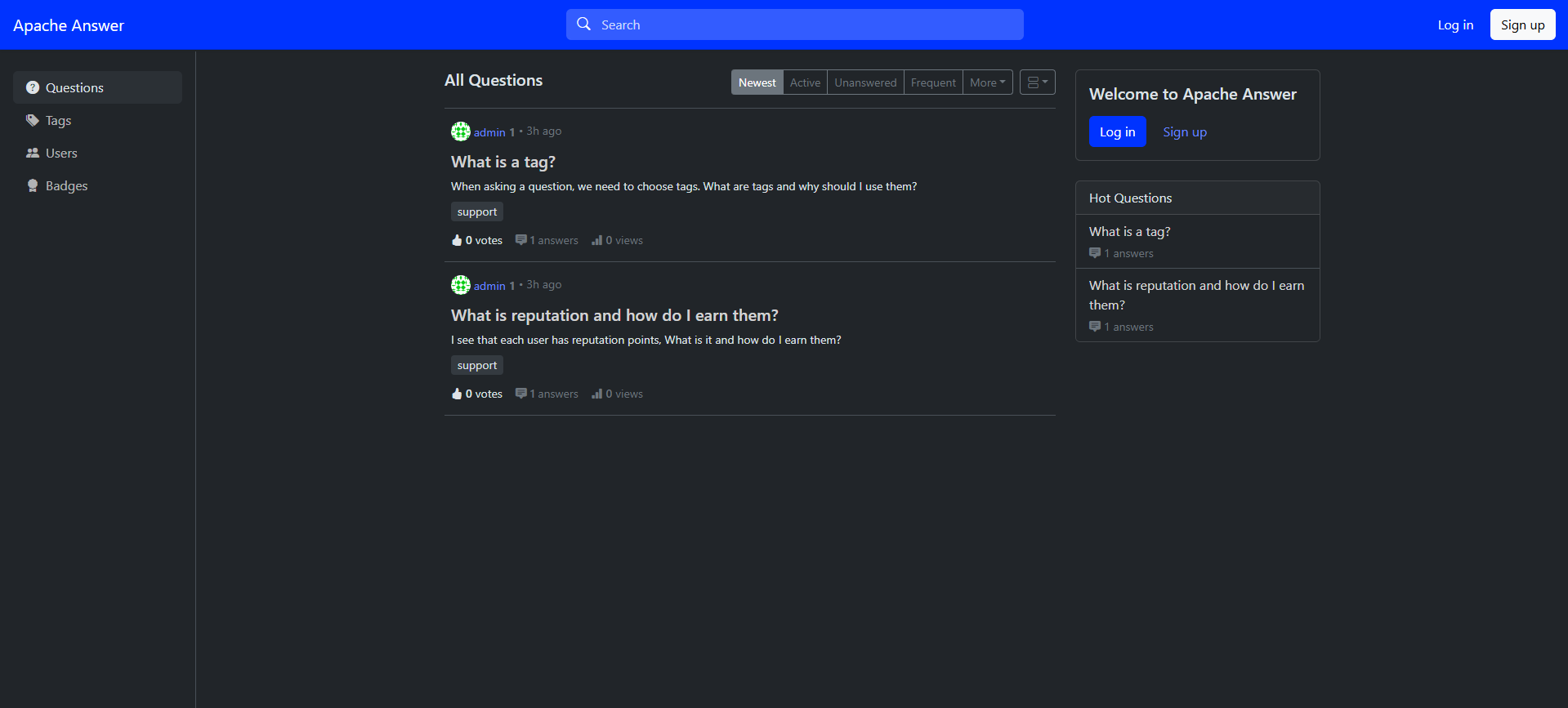
Task: Click the Badges icon in the sidebar
Action: click(x=33, y=185)
